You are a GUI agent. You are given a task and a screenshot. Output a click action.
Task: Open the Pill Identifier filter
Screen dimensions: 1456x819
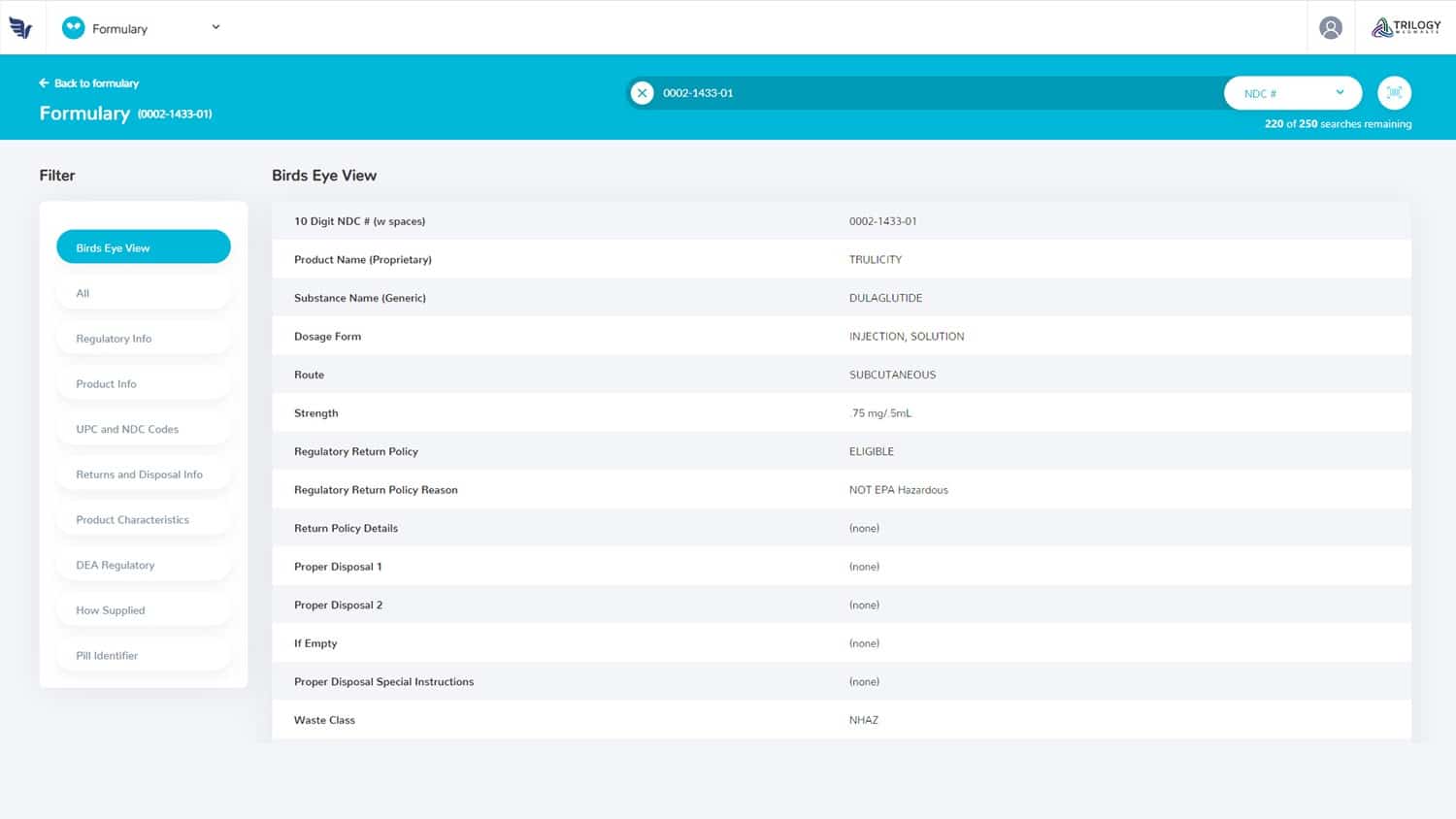pyautogui.click(x=144, y=655)
